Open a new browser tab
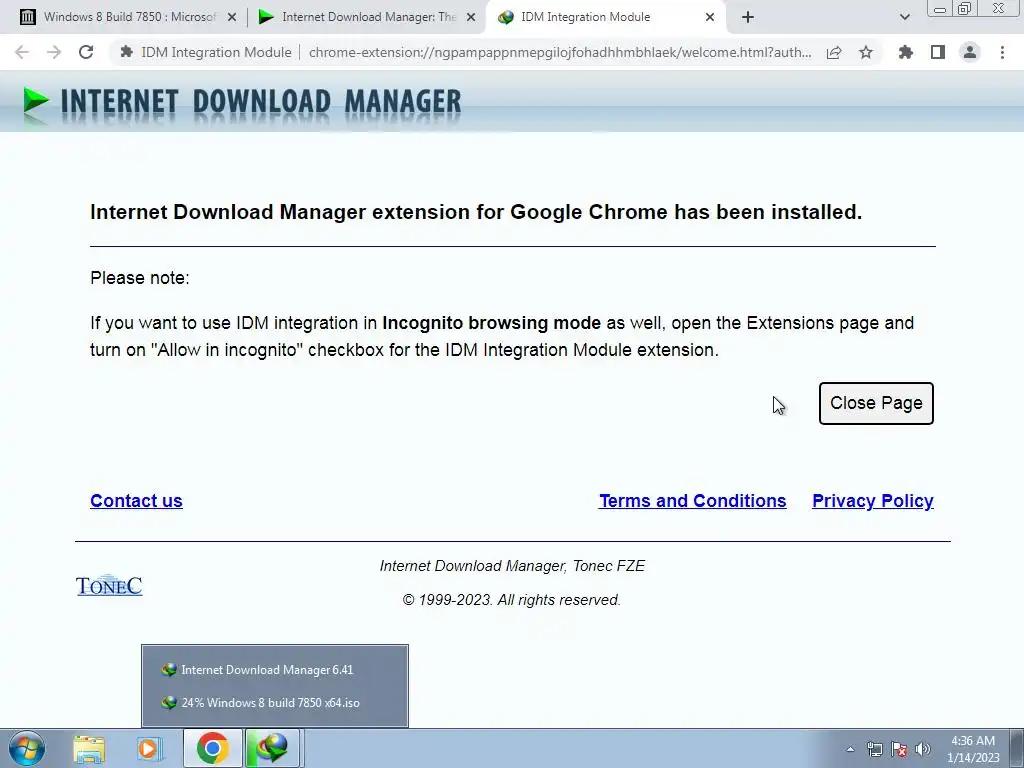Image resolution: width=1024 pixels, height=768 pixels. click(748, 18)
